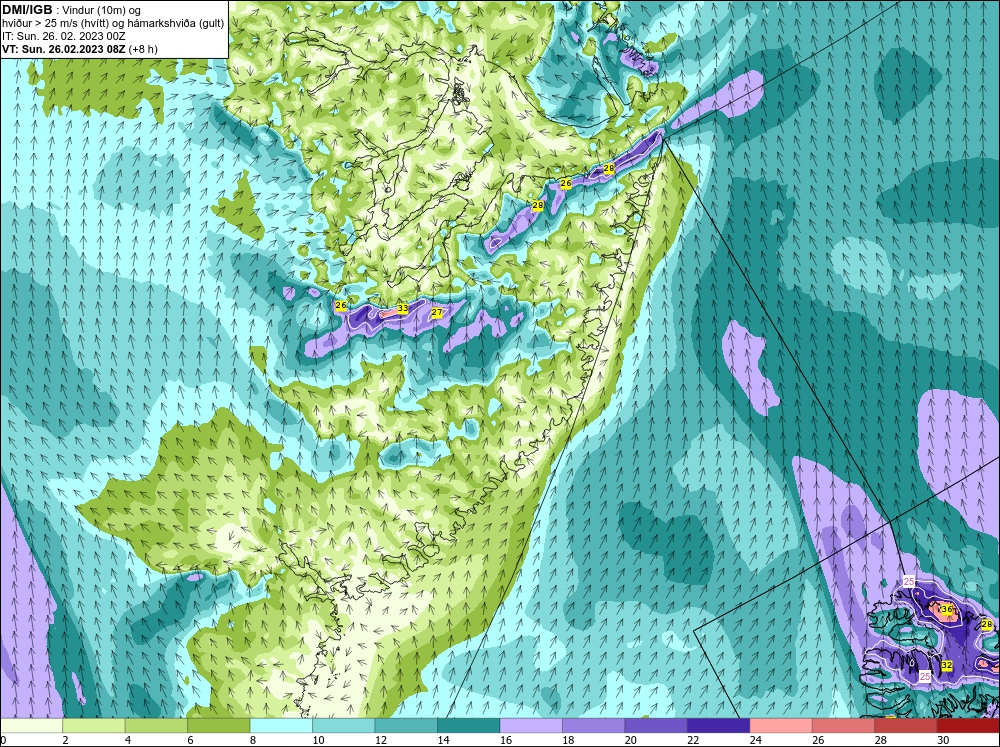
Task: Click the '26' gust label left of '33'
Action: tap(341, 306)
